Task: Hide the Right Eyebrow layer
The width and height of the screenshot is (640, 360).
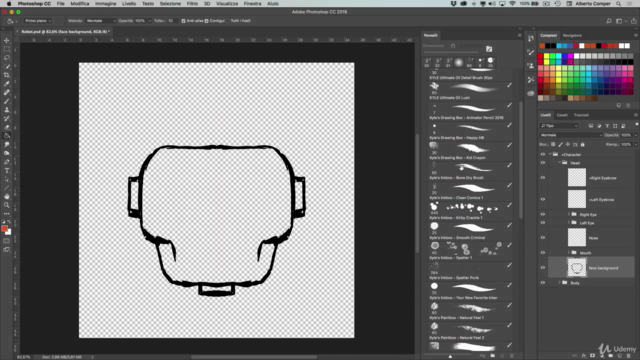Action: (x=543, y=178)
